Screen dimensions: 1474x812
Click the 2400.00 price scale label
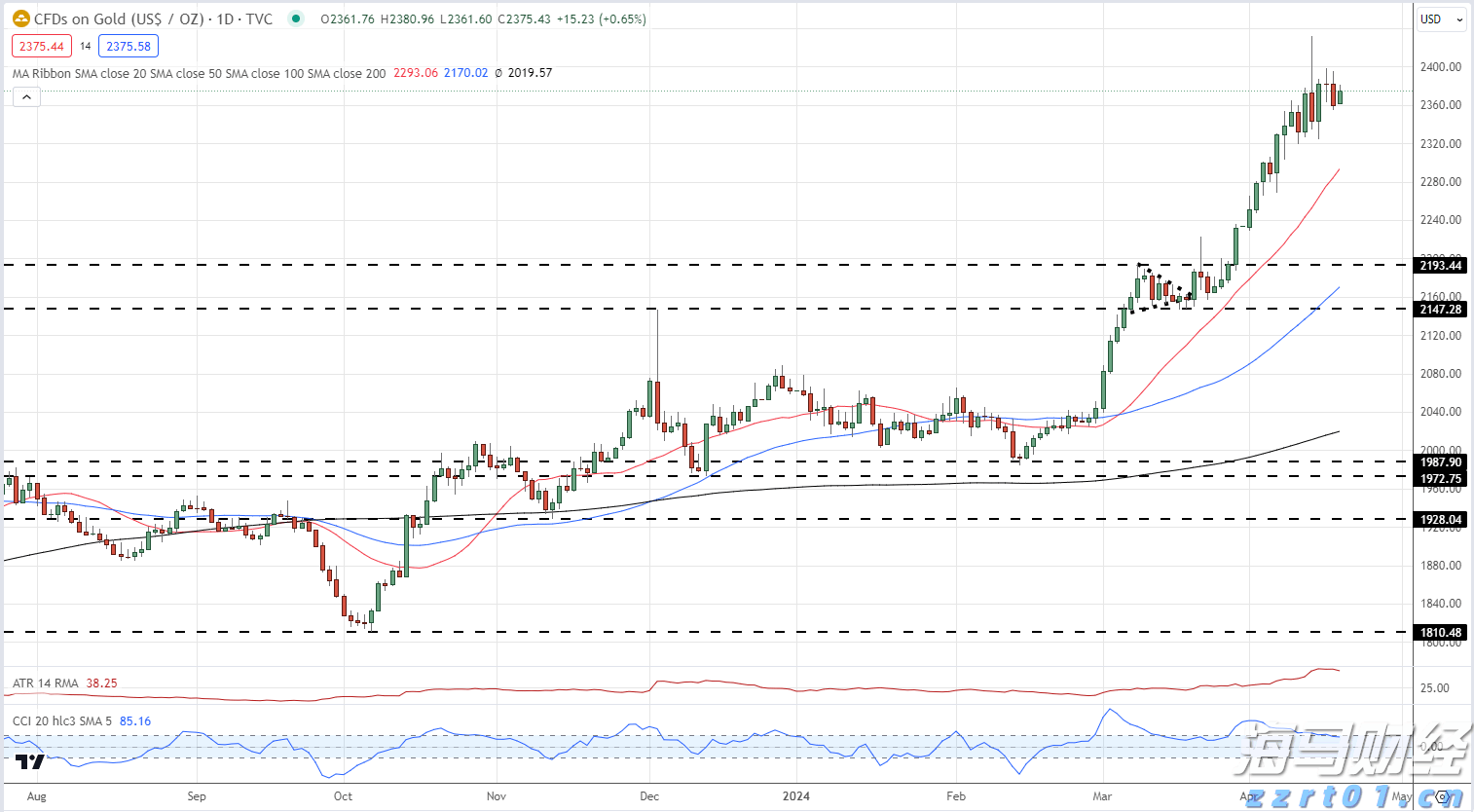pos(1441,67)
